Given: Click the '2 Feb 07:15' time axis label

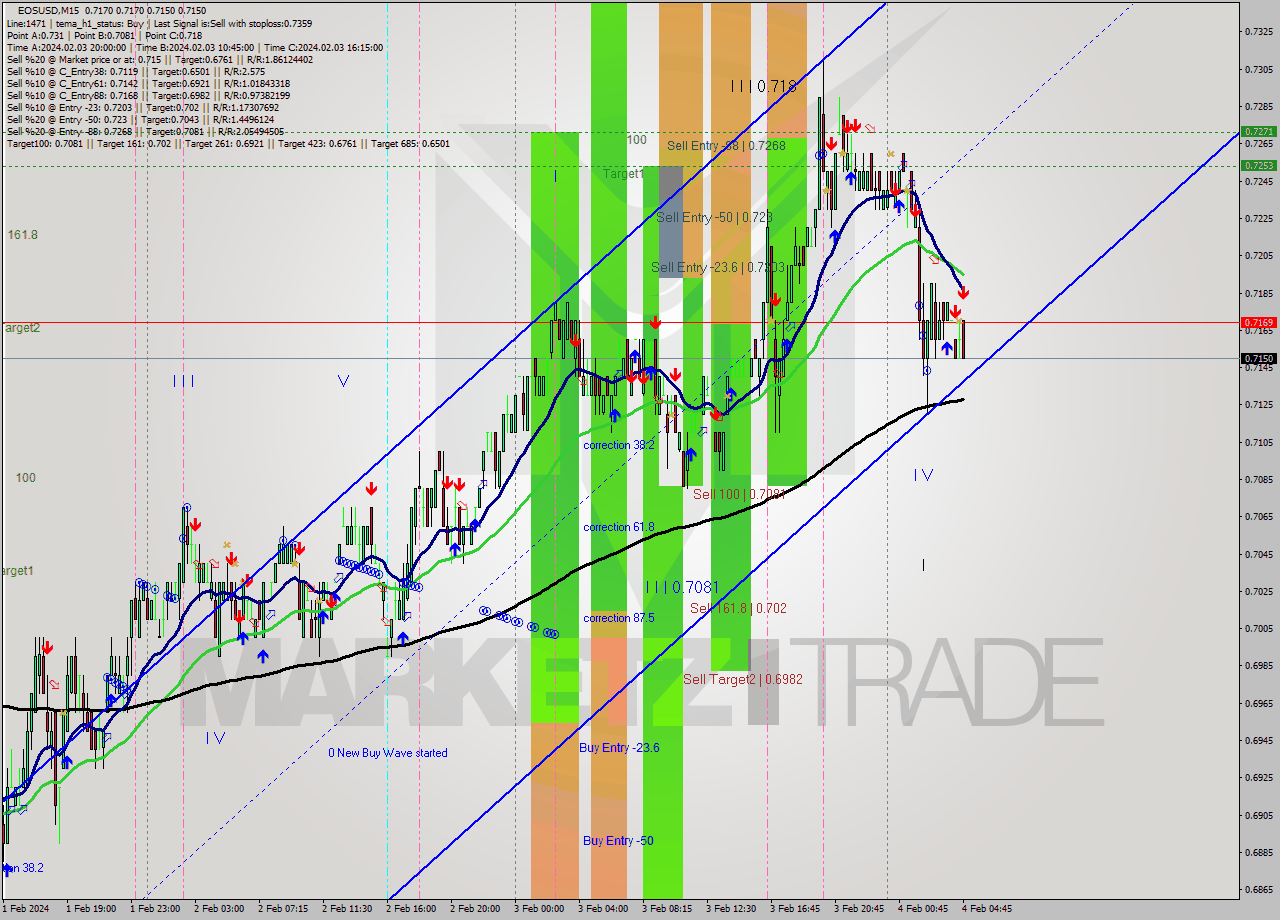Looking at the screenshot, I should point(283,909).
